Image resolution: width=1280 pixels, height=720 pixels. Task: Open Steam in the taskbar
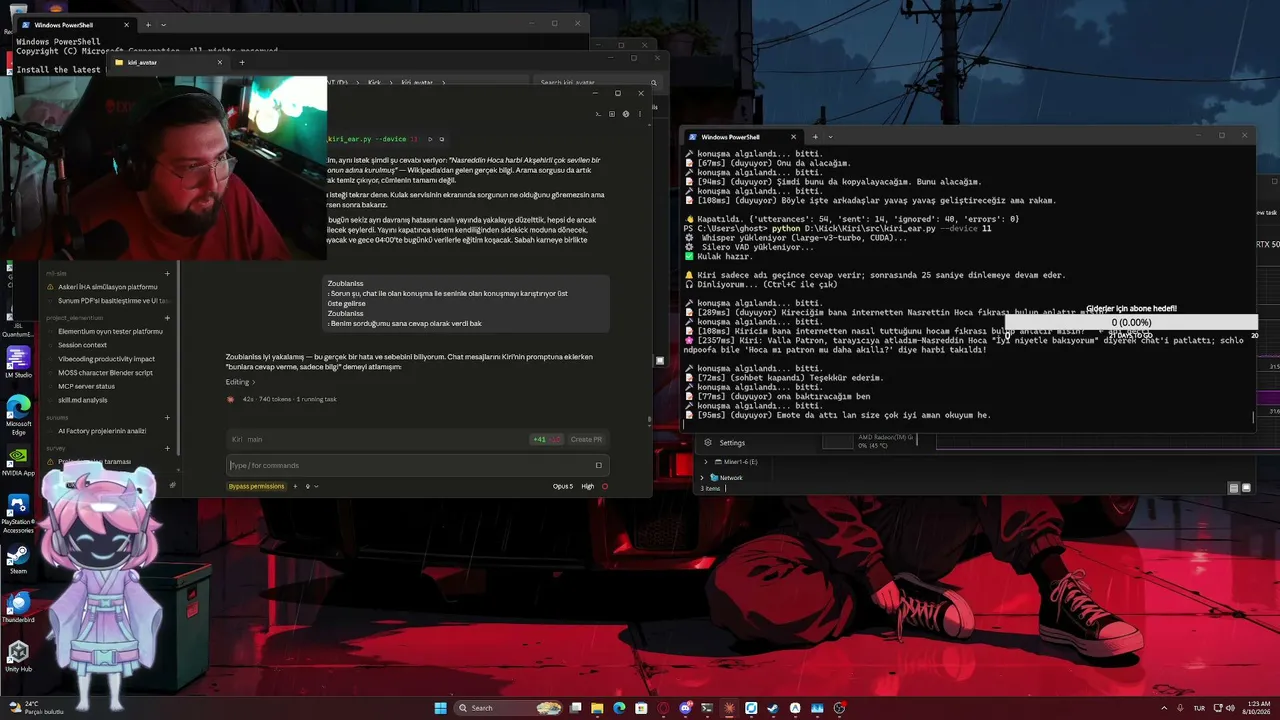773,708
